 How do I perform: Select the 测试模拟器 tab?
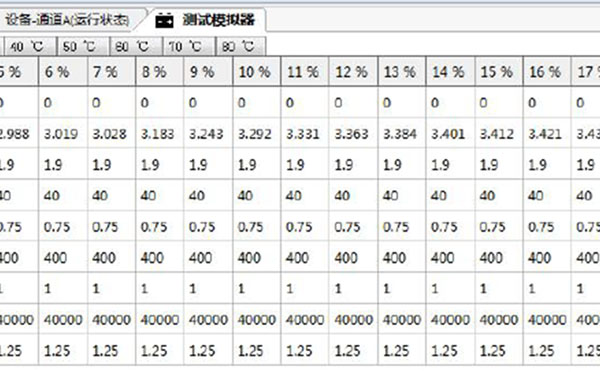tap(206, 20)
